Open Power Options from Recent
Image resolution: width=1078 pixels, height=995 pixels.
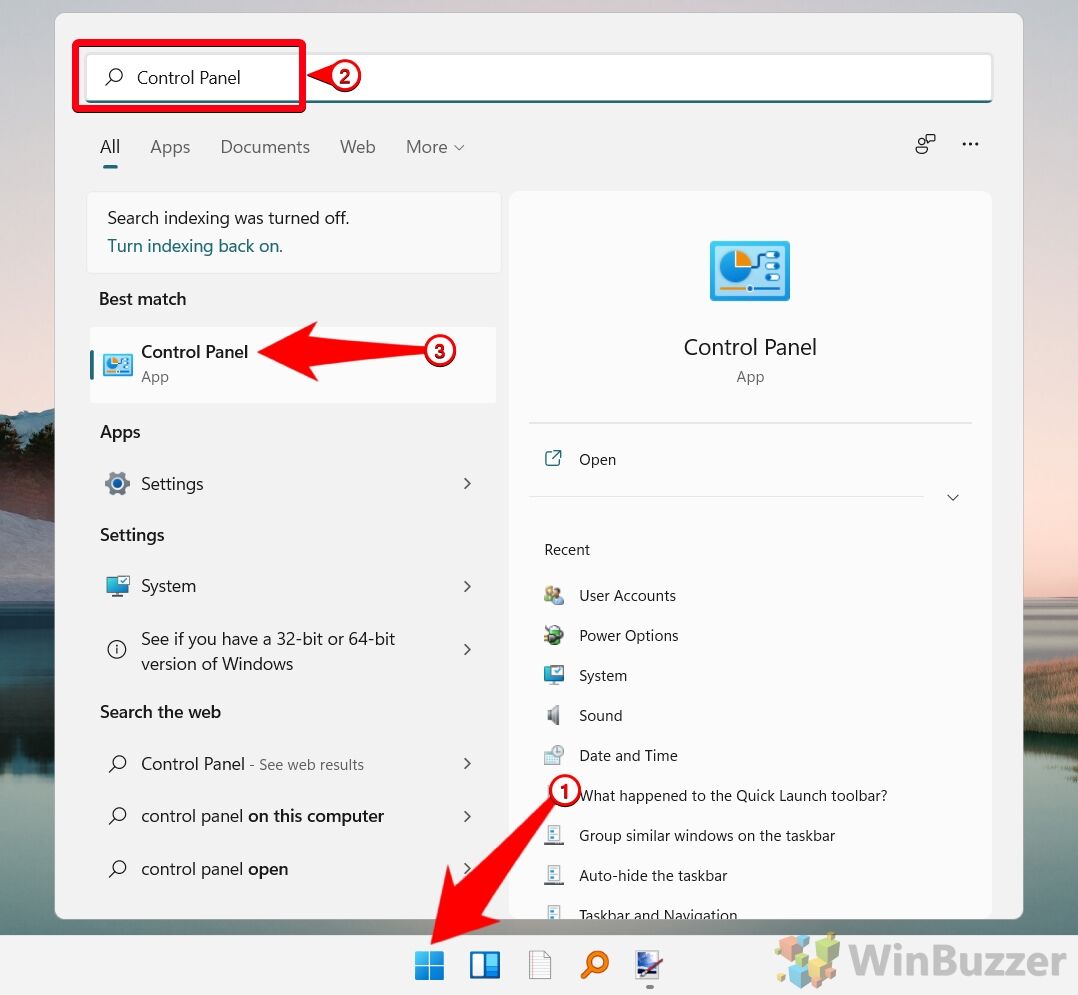pyautogui.click(x=628, y=635)
